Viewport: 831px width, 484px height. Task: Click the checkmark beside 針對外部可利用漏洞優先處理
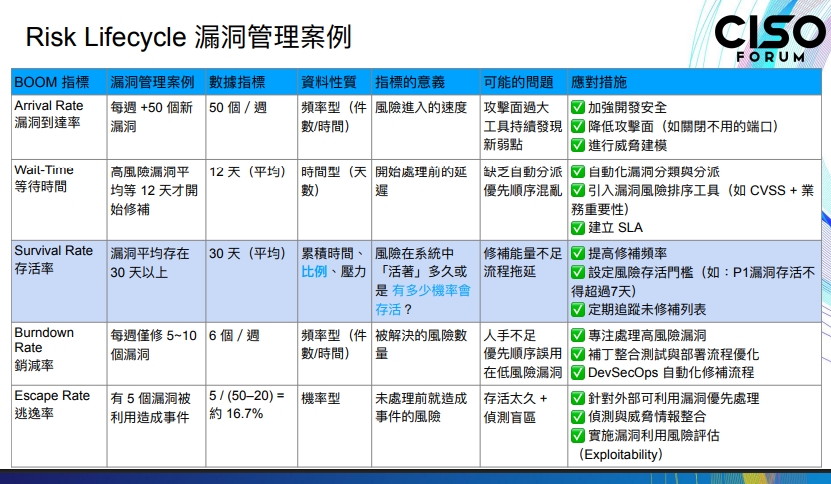(x=578, y=398)
